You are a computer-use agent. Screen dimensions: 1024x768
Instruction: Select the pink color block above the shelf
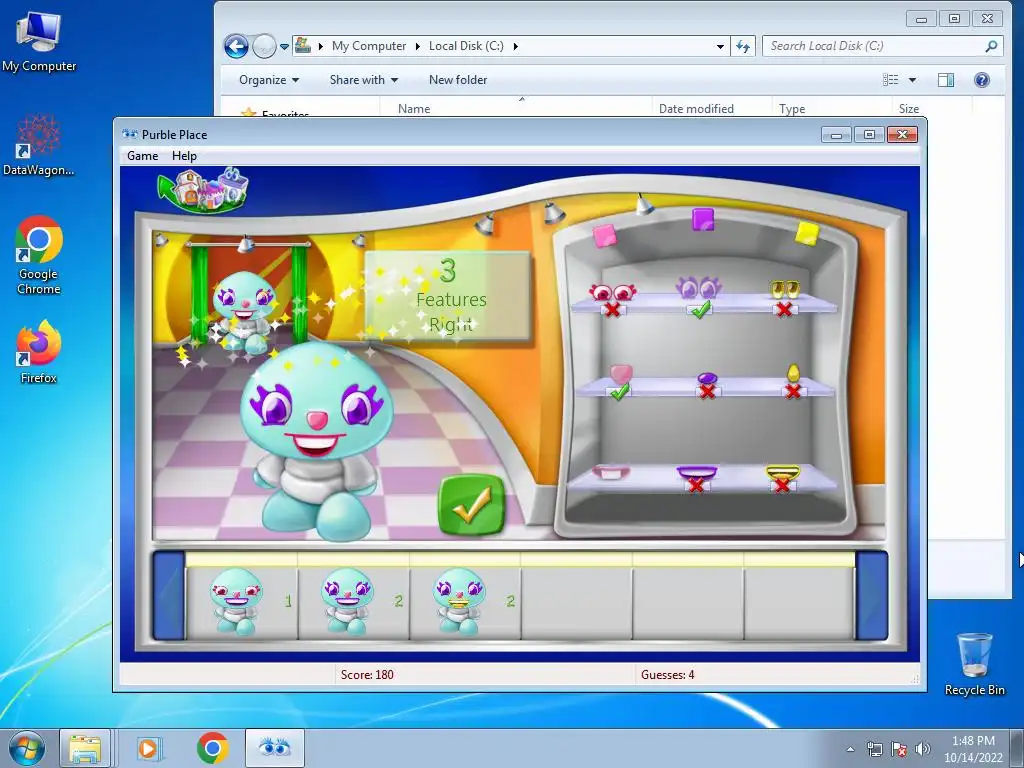point(604,236)
